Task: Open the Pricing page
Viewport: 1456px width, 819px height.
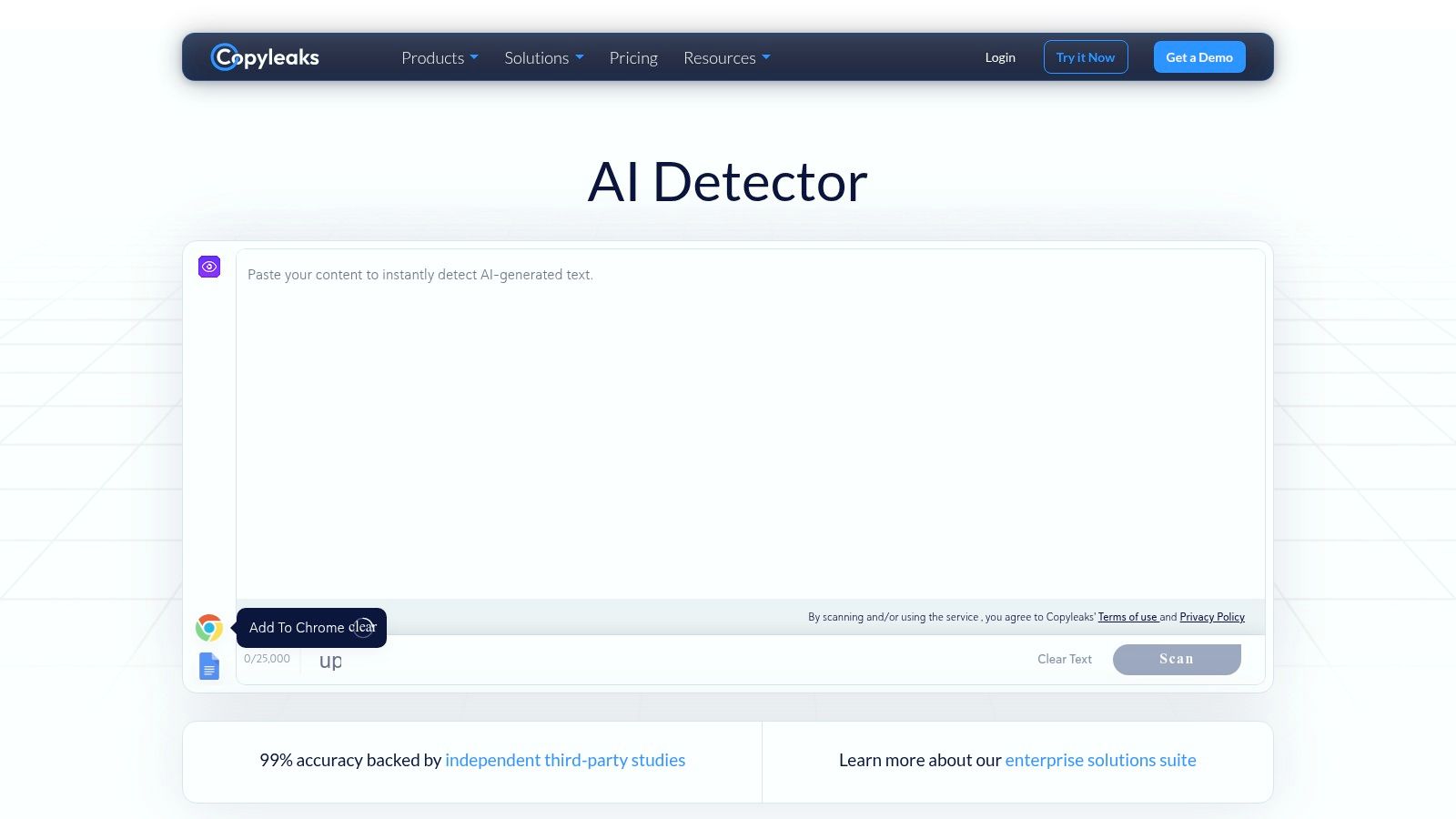Action: (633, 57)
